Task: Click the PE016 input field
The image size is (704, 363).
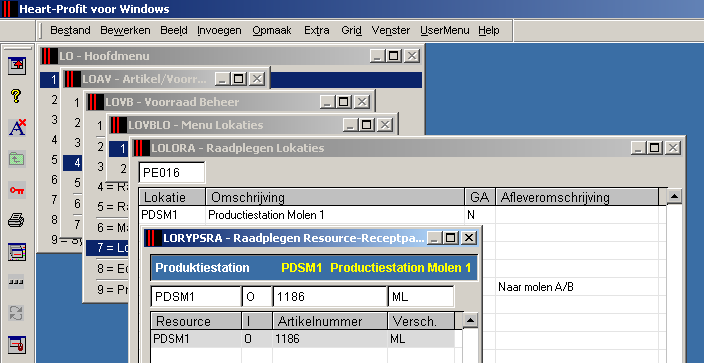Action: [172, 173]
